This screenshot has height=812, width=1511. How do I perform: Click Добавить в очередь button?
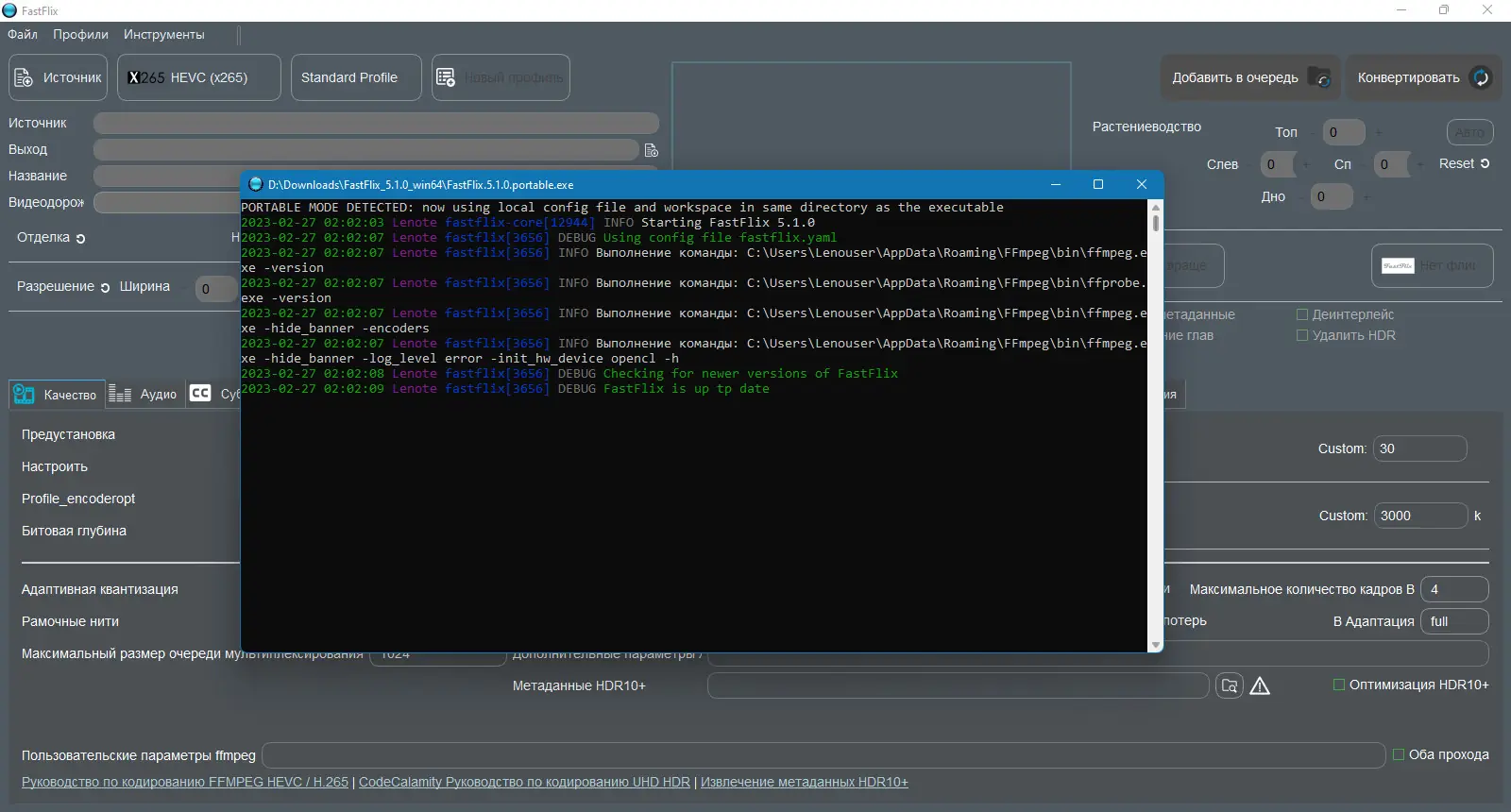point(1248,77)
